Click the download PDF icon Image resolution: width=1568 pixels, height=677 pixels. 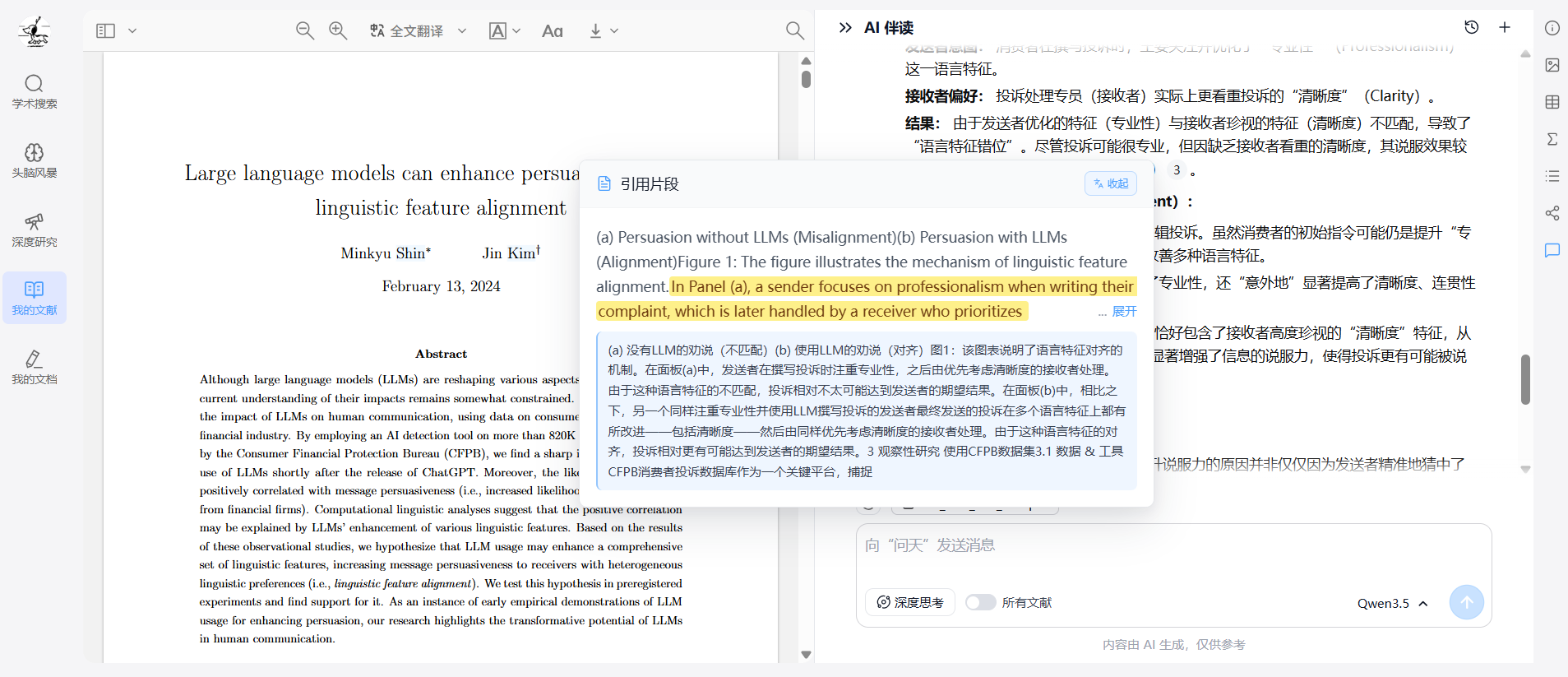tap(595, 30)
